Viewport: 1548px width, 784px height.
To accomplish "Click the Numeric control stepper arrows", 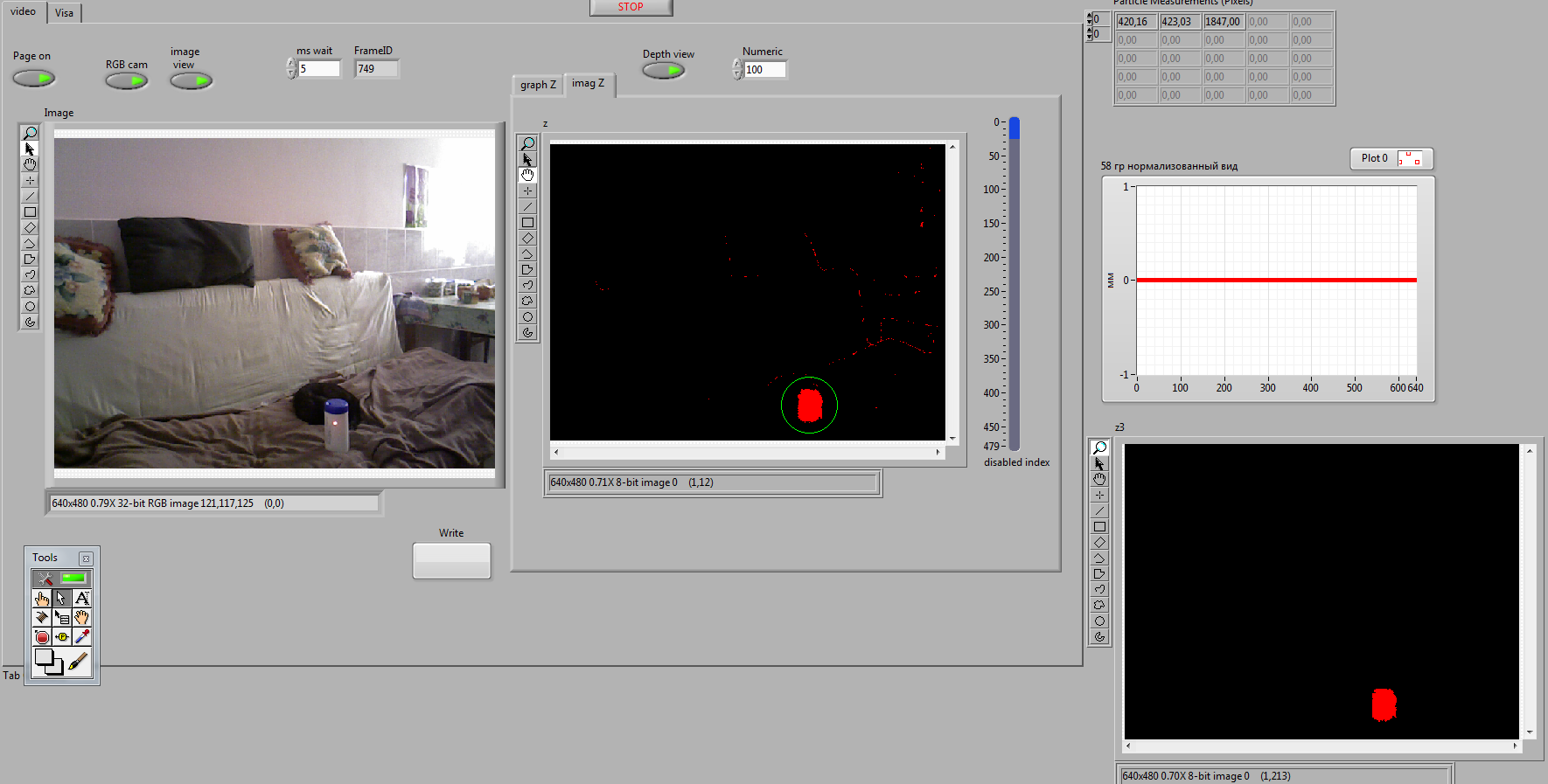I will click(x=737, y=69).
